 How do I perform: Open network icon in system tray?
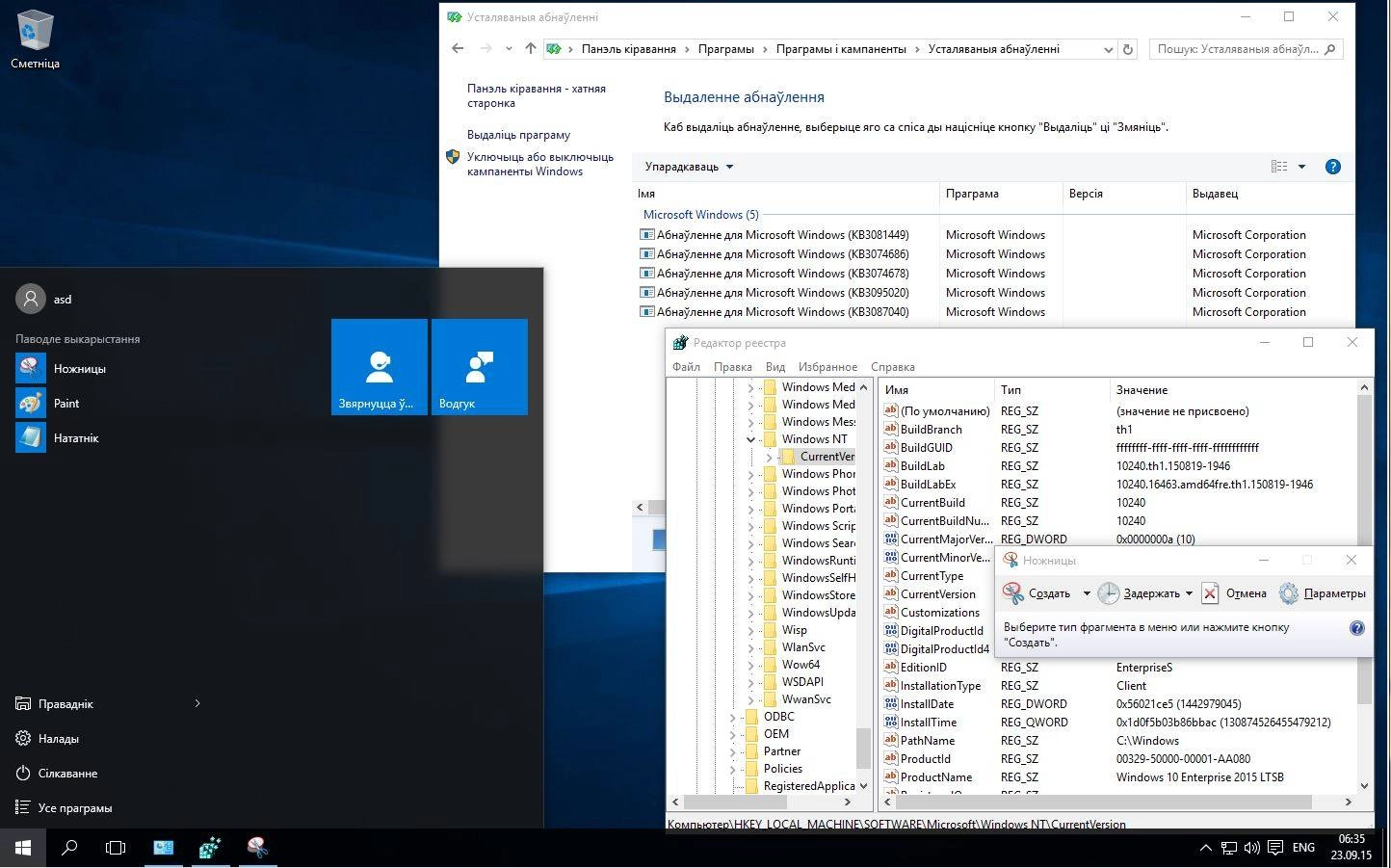pyautogui.click(x=1229, y=848)
